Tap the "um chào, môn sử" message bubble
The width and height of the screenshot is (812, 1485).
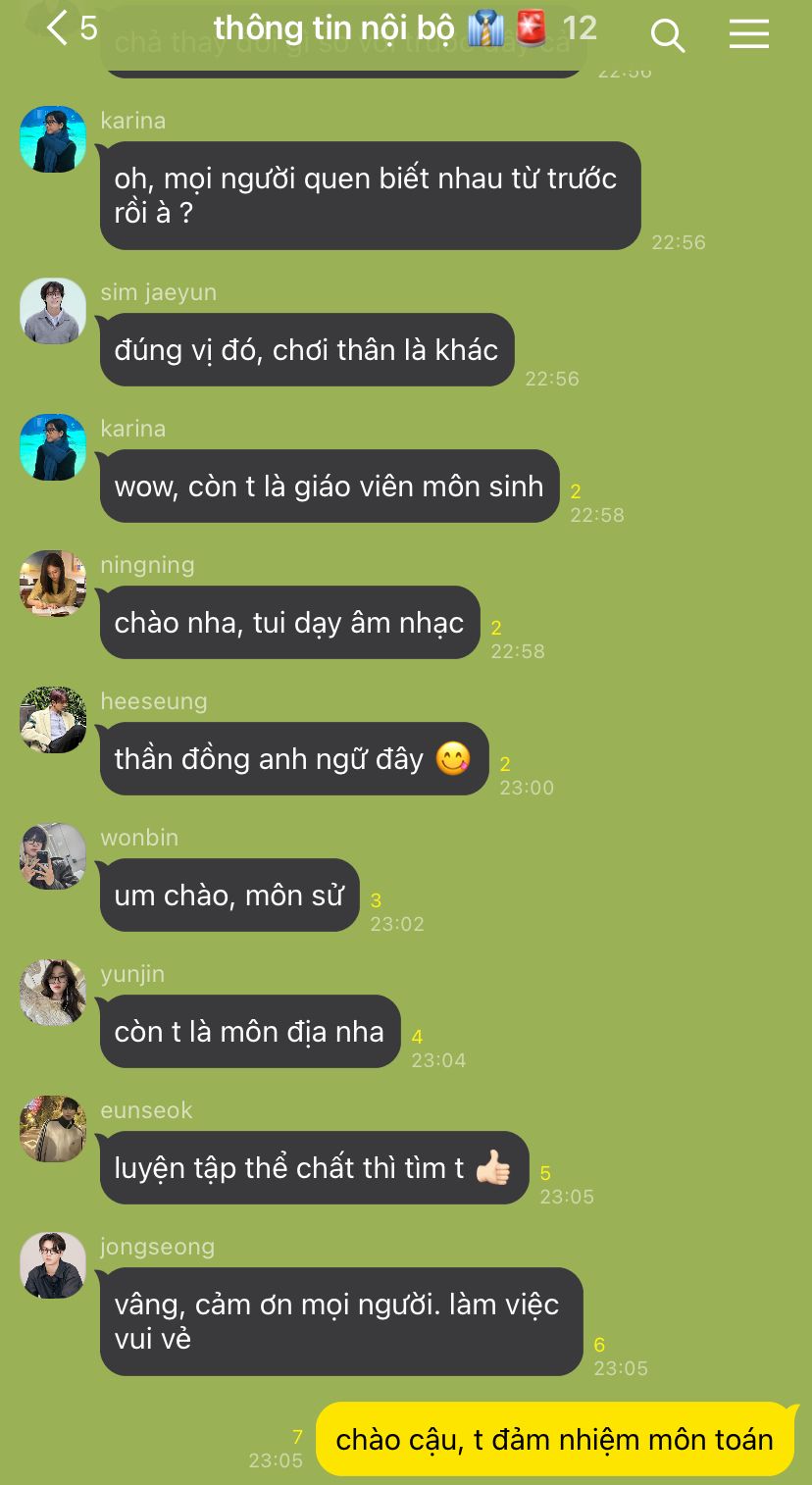pos(229,896)
